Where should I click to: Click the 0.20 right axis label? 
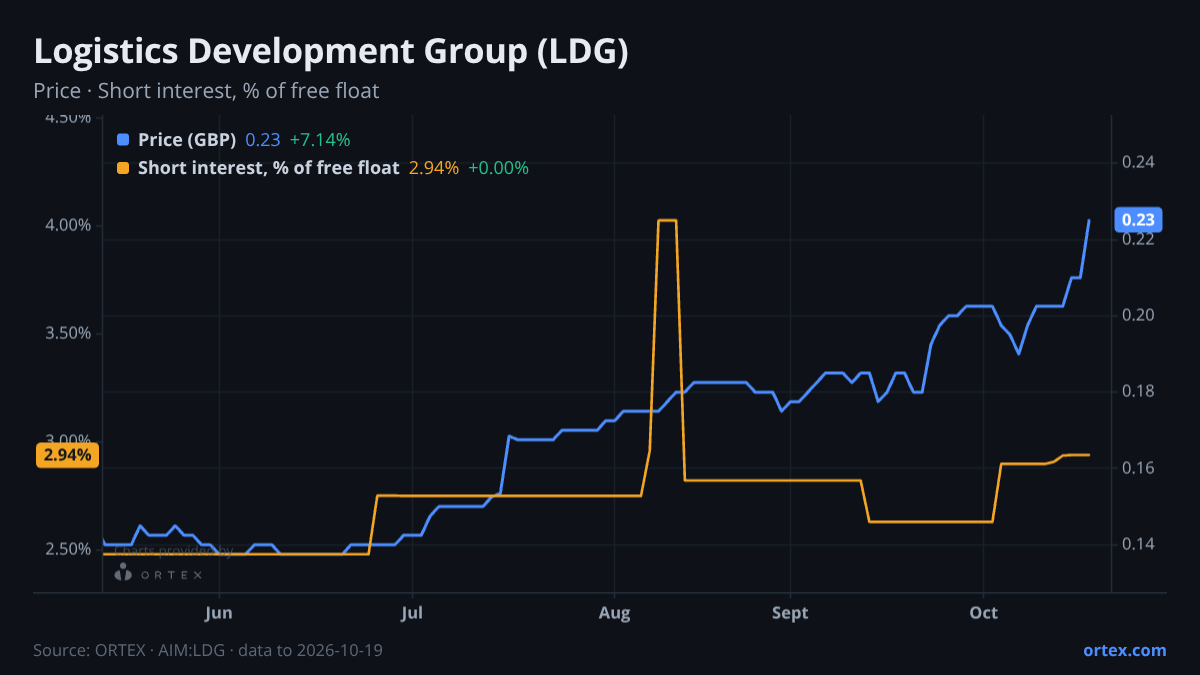click(1138, 315)
